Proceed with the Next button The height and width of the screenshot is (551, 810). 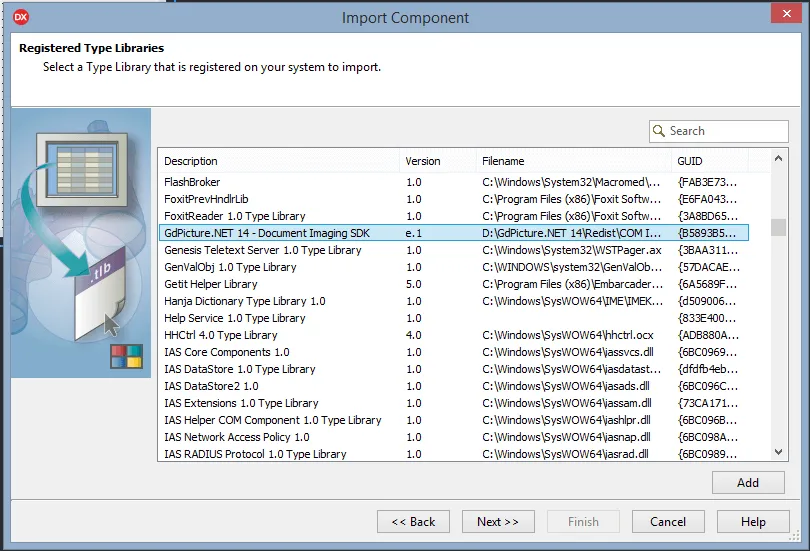point(498,522)
